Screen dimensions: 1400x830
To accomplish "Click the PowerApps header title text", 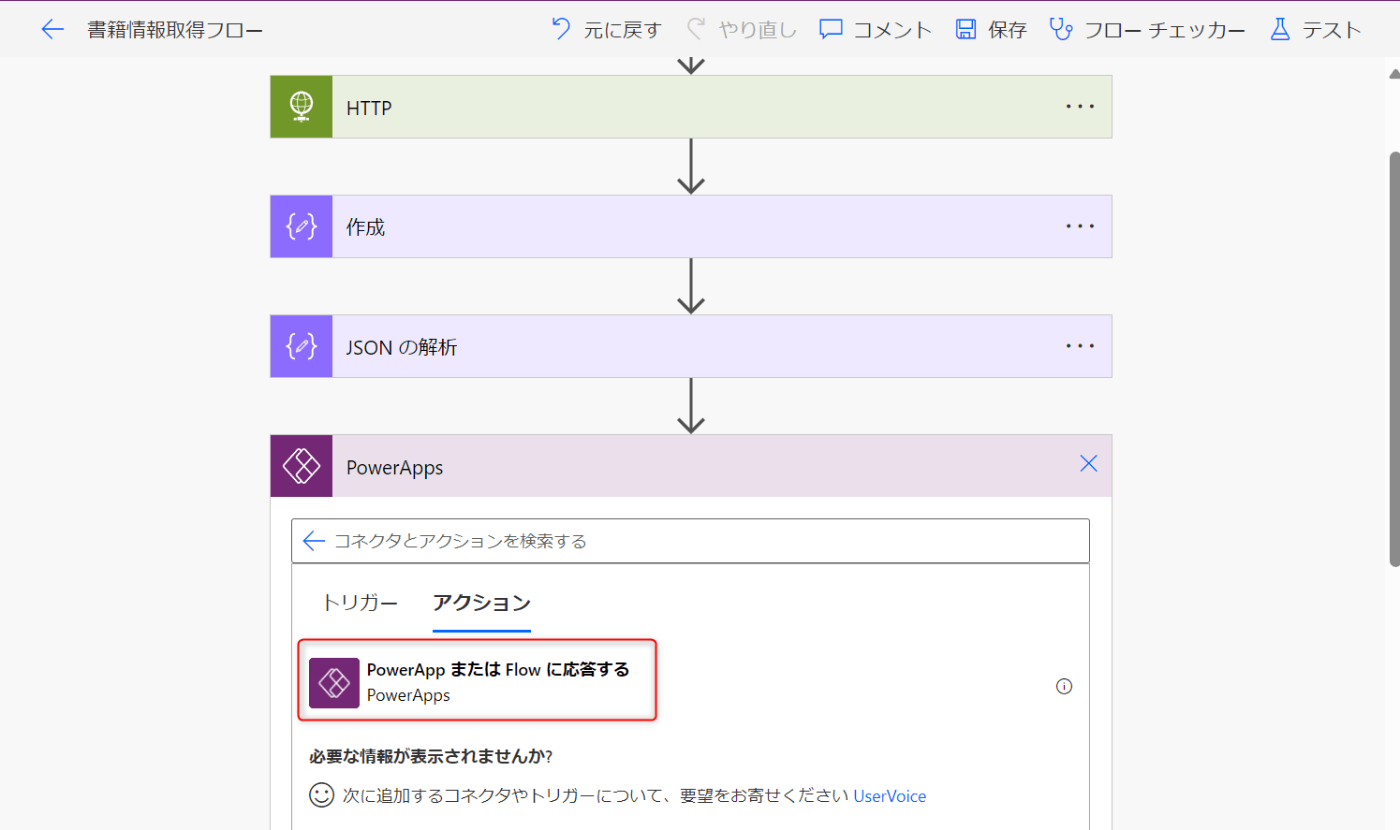I will [395, 467].
